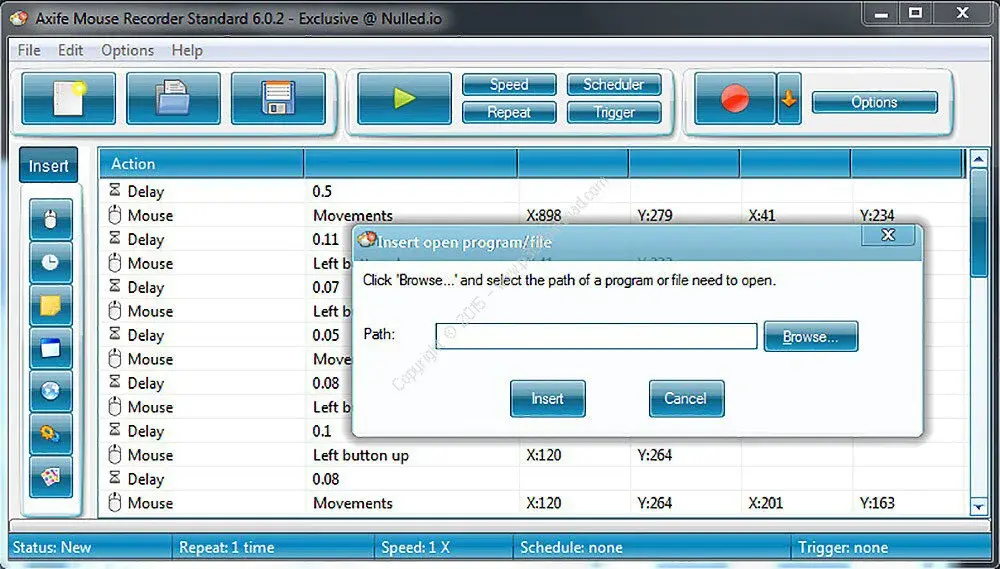This screenshot has height=569, width=1000.
Task: Create a new recording file
Action: (x=69, y=98)
